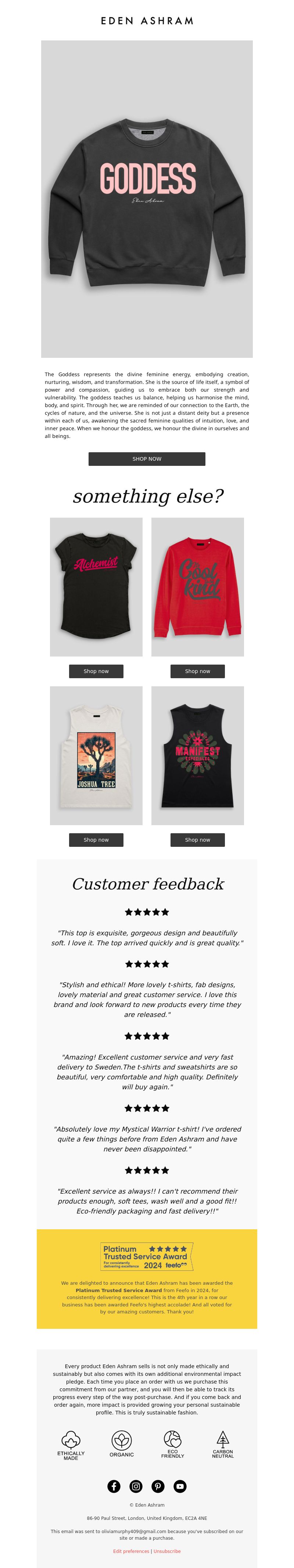
Task: Click the Unsubscribe link
Action: pos(167,1551)
